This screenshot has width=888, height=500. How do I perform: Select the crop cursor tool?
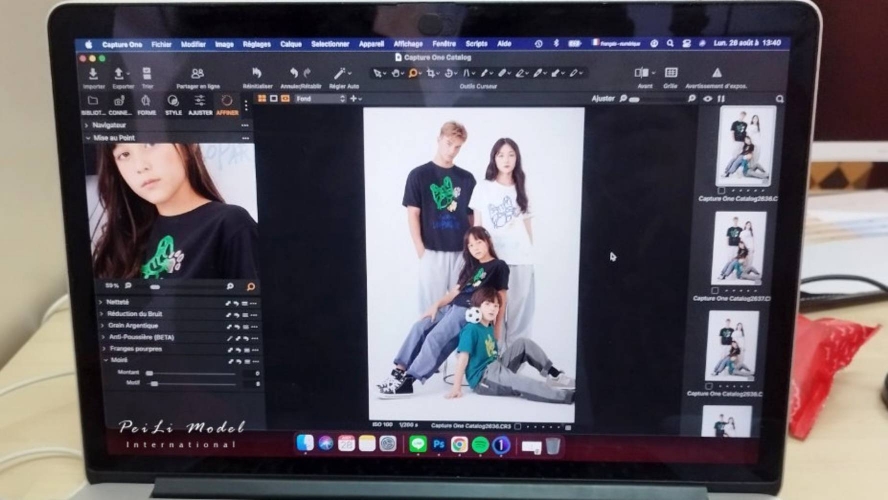pyautogui.click(x=431, y=73)
